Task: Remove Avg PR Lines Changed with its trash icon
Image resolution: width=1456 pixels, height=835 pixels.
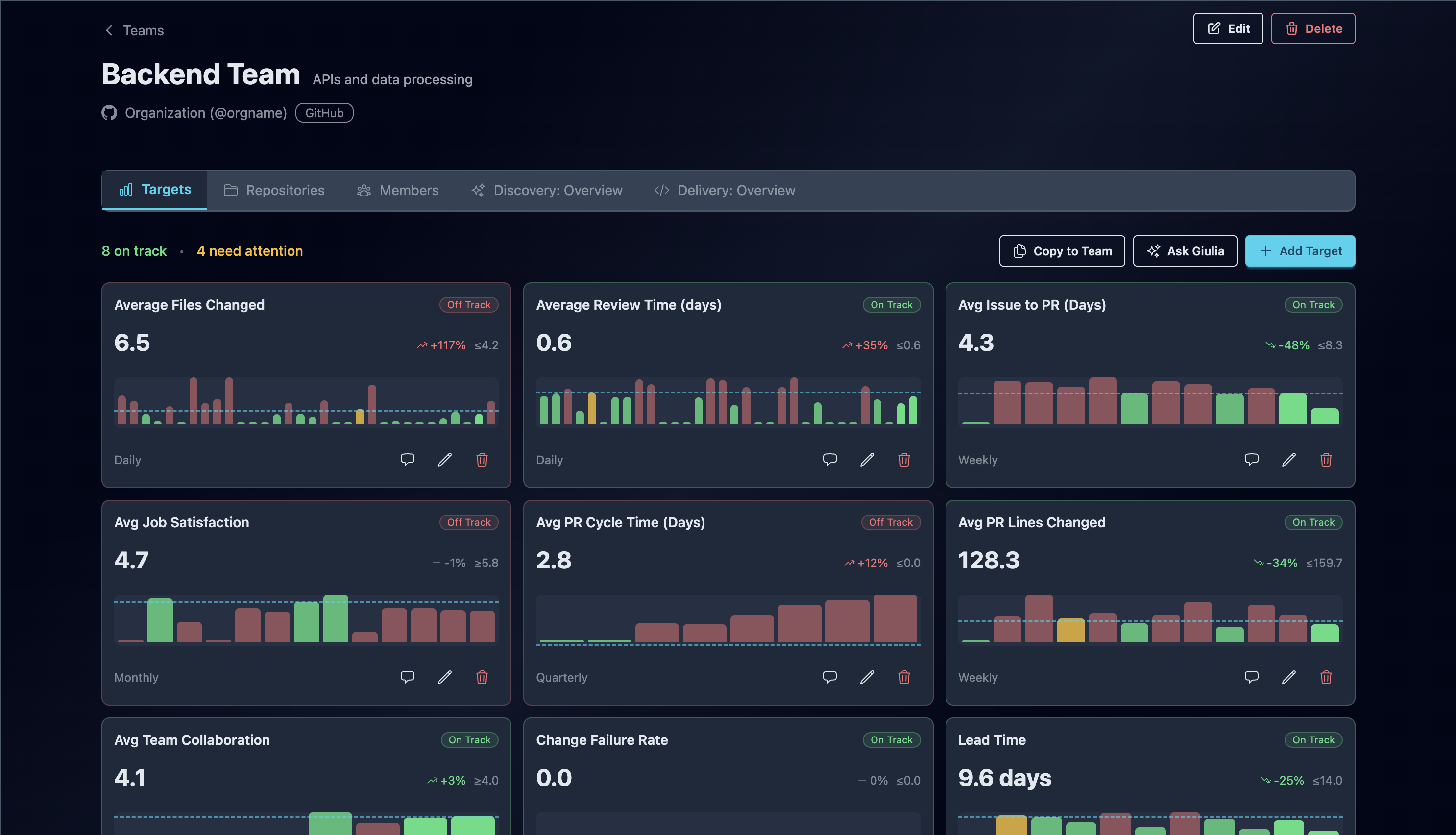Action: pos(1326,677)
